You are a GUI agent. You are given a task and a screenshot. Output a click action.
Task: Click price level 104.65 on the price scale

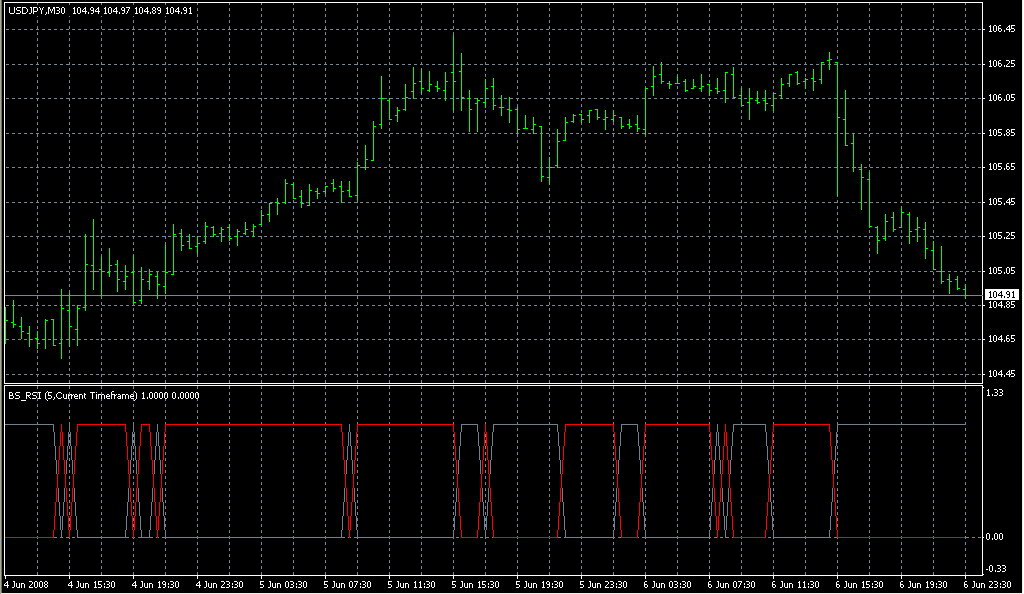[1002, 339]
